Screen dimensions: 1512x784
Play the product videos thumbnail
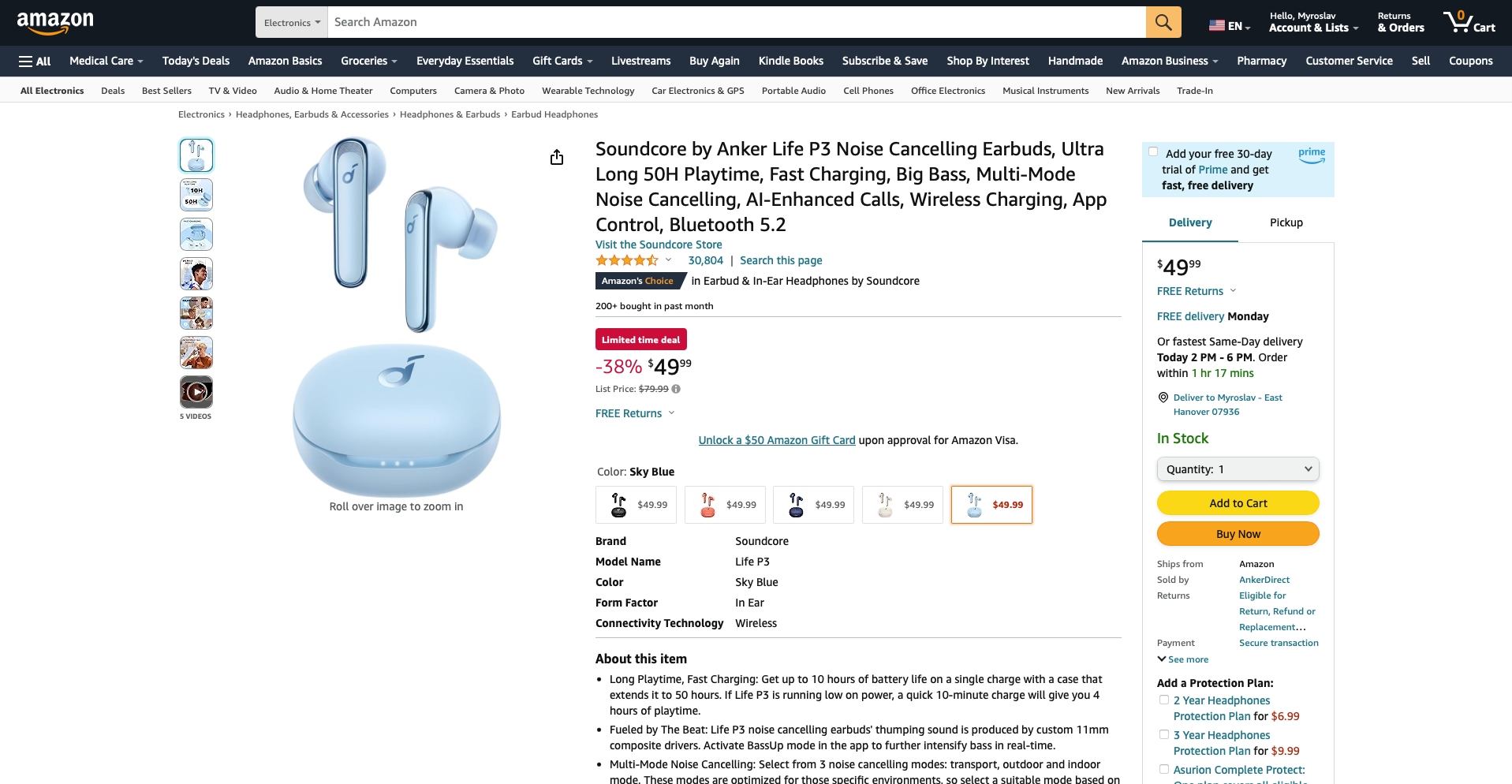pos(196,392)
